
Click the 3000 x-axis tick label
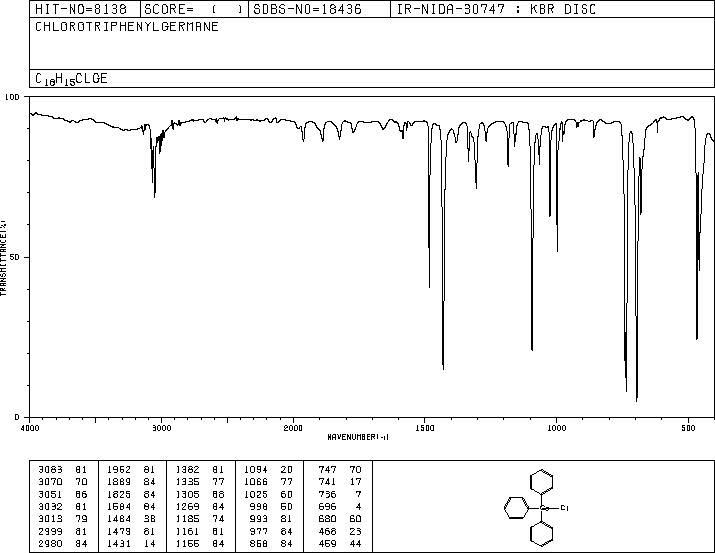162,428
